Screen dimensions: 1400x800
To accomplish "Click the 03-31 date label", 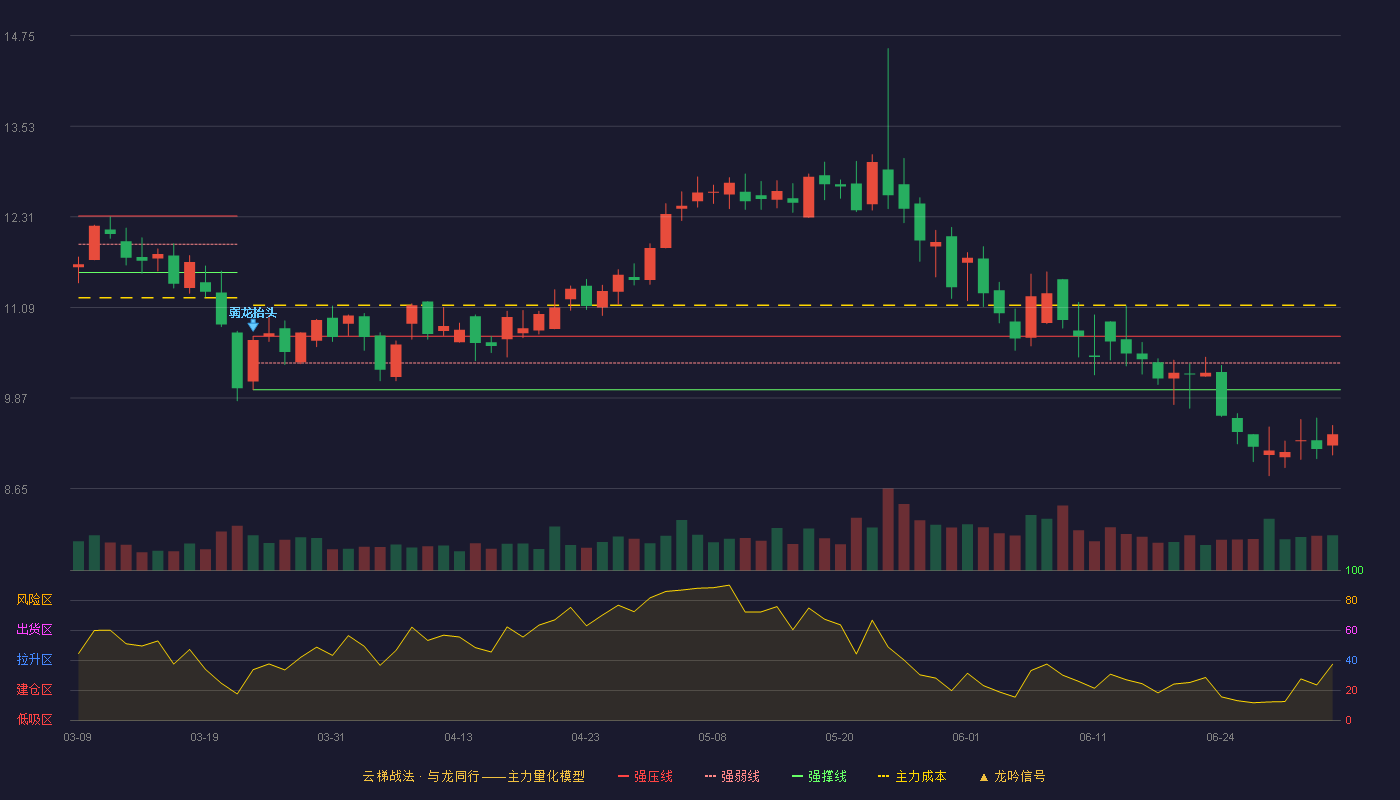I will (332, 737).
